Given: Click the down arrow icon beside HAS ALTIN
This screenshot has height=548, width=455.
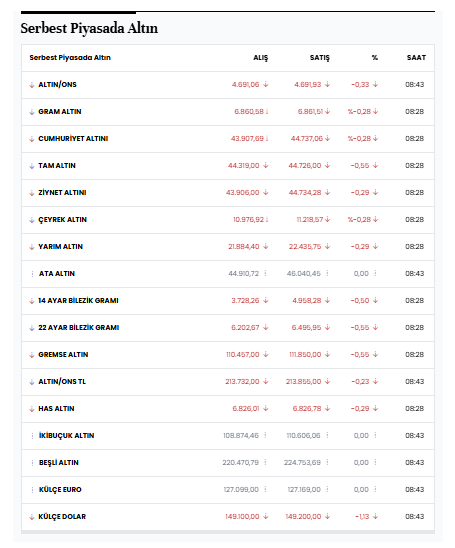Looking at the screenshot, I should click(32, 409).
